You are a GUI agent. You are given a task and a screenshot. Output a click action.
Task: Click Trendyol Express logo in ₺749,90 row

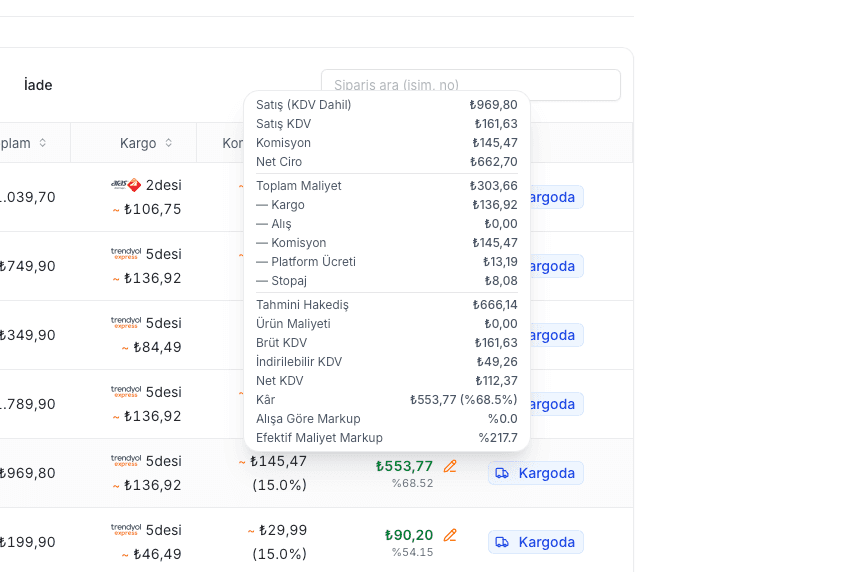(x=126, y=253)
